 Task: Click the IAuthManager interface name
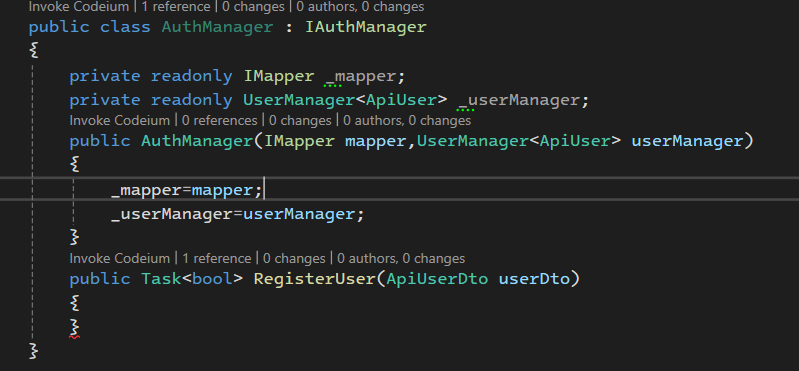[x=365, y=26]
